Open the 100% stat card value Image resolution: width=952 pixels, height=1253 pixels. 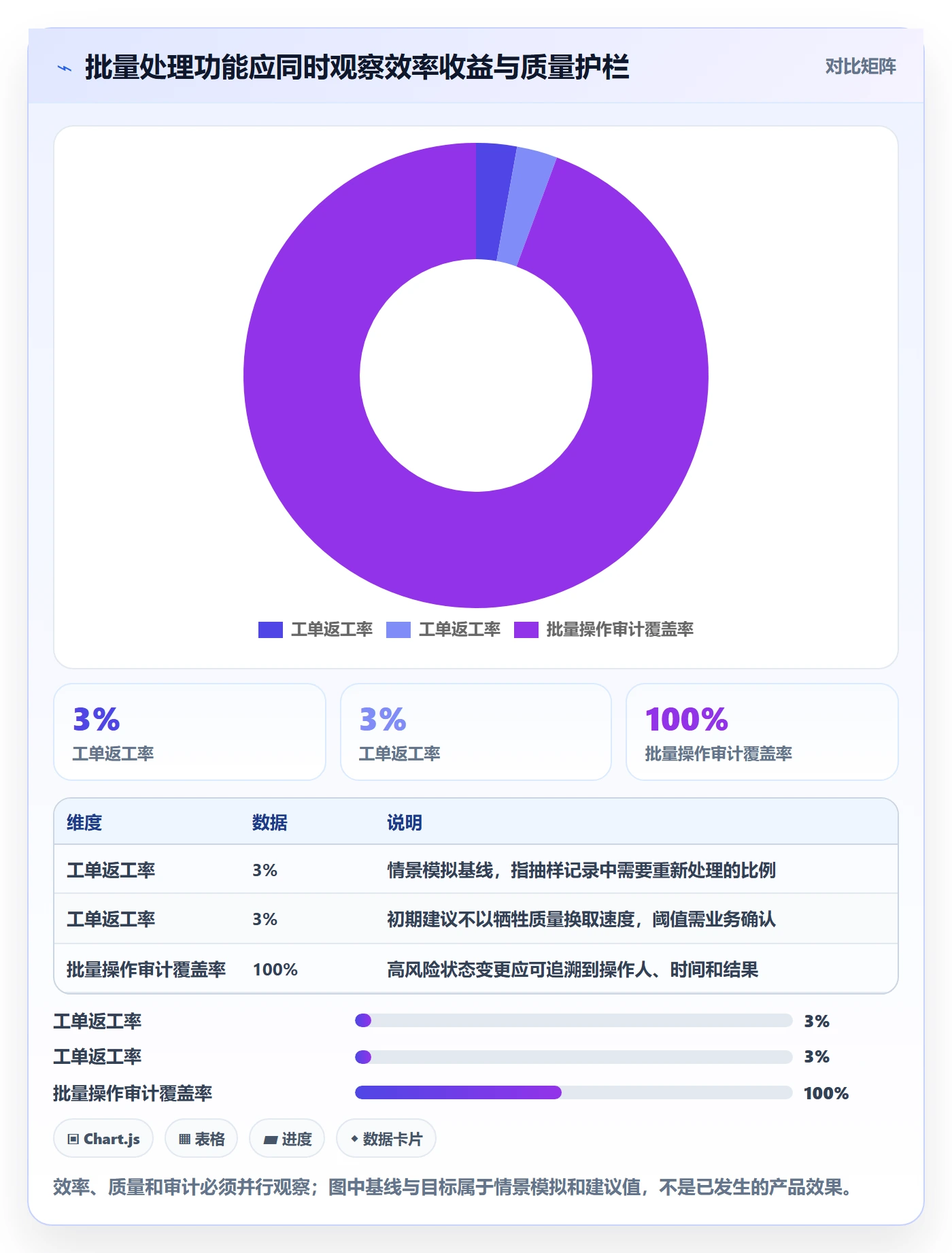pyautogui.click(x=687, y=719)
